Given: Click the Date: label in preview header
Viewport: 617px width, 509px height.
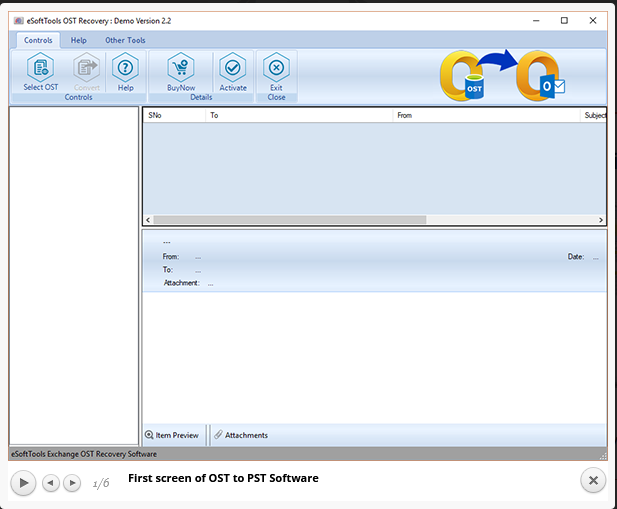Looking at the screenshot, I should pyautogui.click(x=576, y=257).
